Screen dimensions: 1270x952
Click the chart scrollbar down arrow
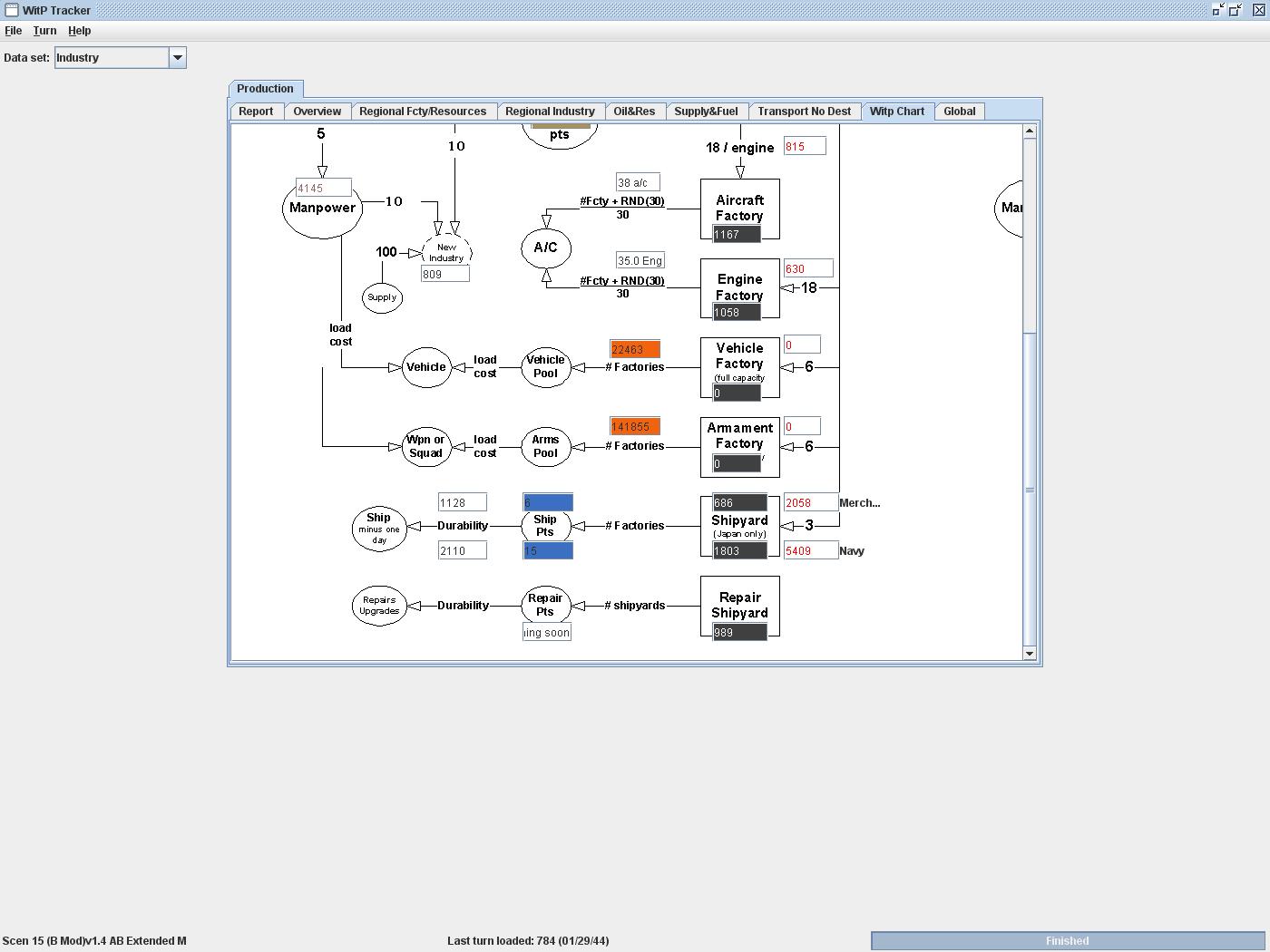click(1029, 653)
